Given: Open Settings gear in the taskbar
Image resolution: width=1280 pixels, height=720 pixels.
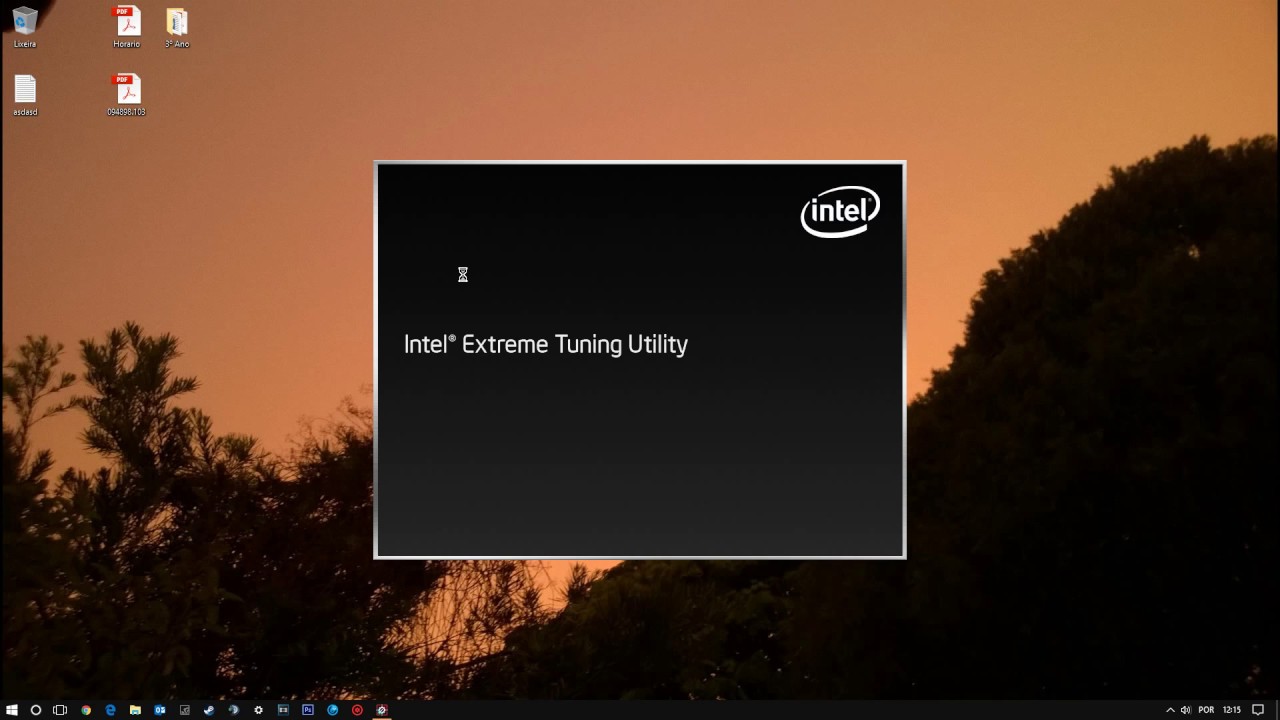Looking at the screenshot, I should (x=259, y=710).
